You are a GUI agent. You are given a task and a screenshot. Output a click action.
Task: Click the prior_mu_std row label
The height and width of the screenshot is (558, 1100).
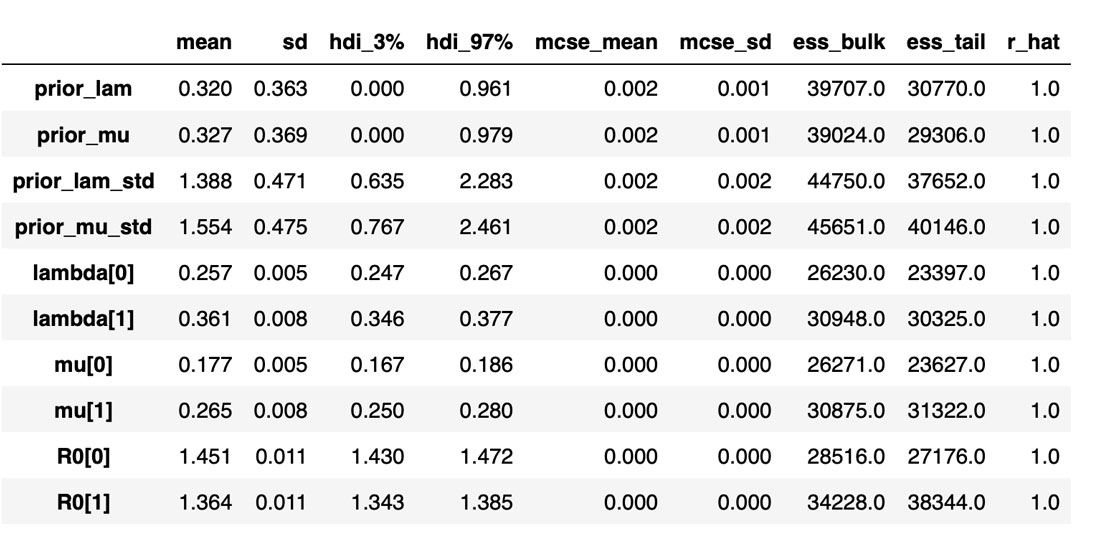point(82,227)
